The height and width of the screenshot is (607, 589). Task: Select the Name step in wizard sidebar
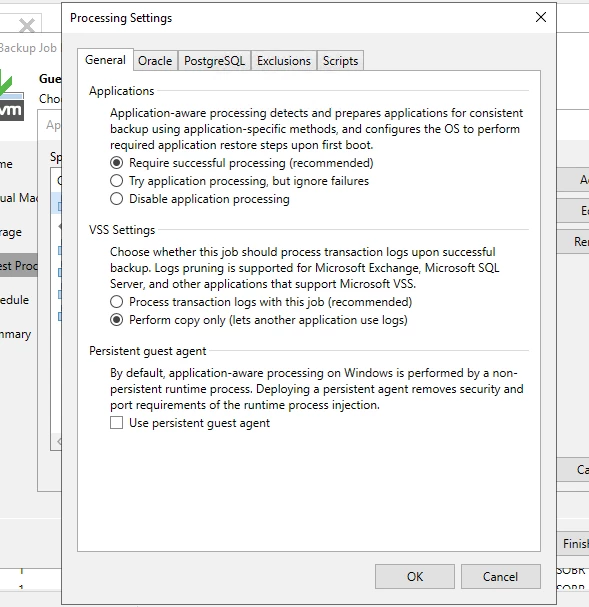[x=6, y=164]
